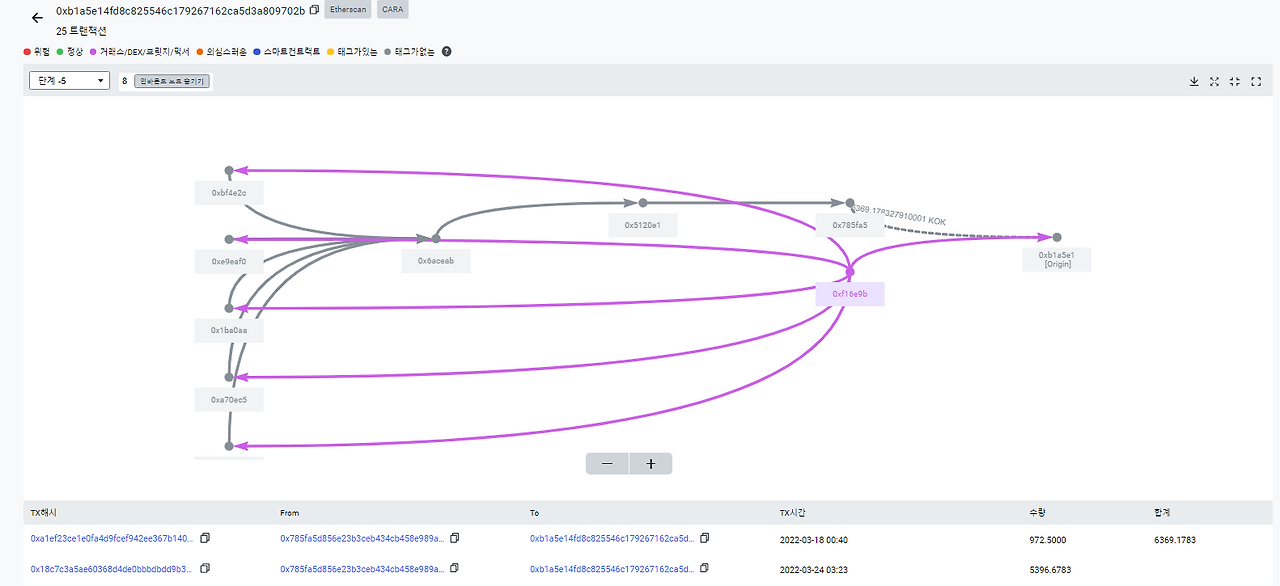The width and height of the screenshot is (1280, 586).
Task: Select the 0xb1a5e1 [Origin] node
Action: pos(1057,259)
